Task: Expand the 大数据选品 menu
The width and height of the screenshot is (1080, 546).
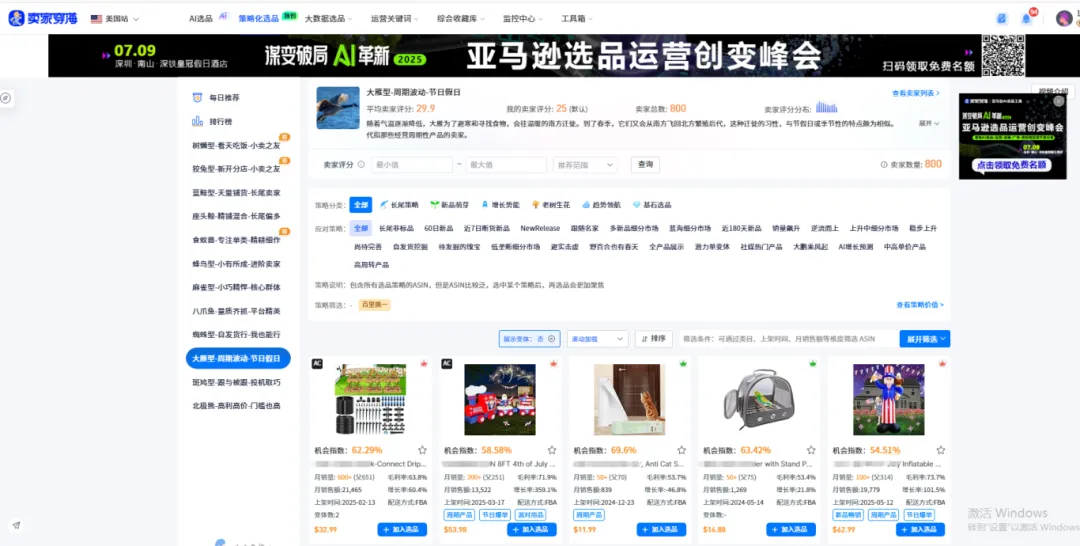Action: tap(329, 19)
